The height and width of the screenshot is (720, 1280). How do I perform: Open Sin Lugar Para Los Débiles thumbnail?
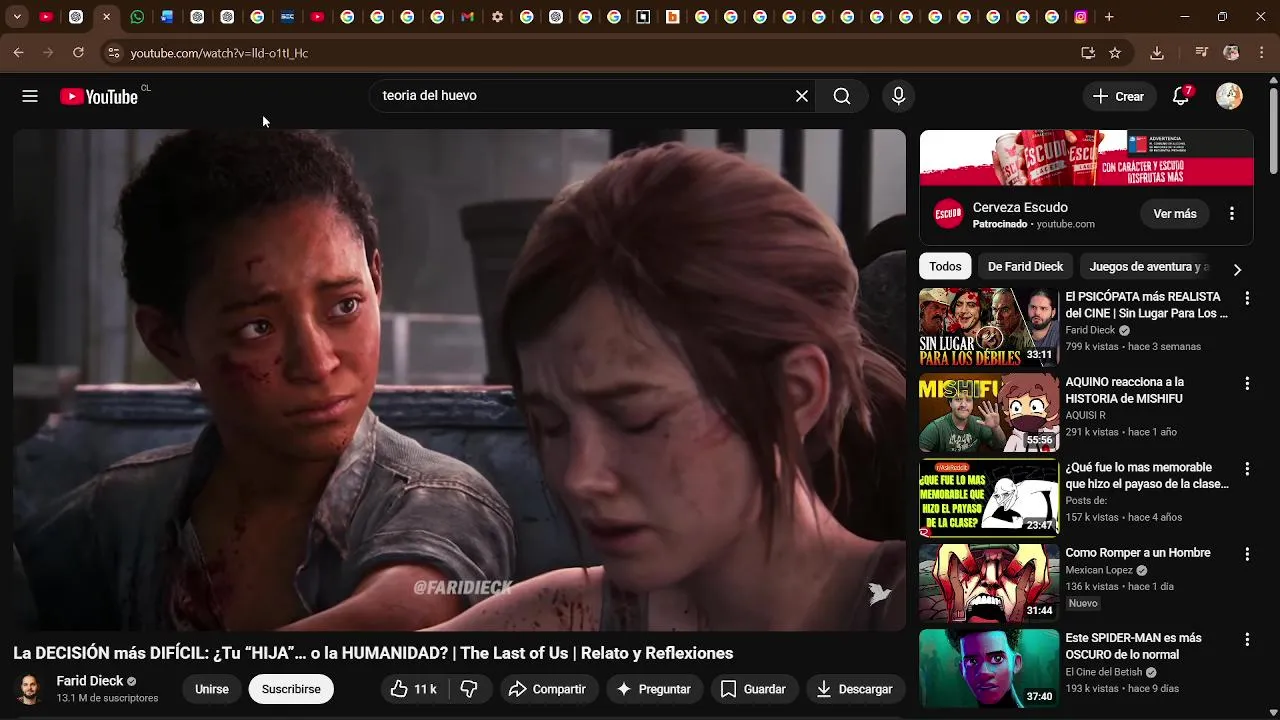[989, 327]
